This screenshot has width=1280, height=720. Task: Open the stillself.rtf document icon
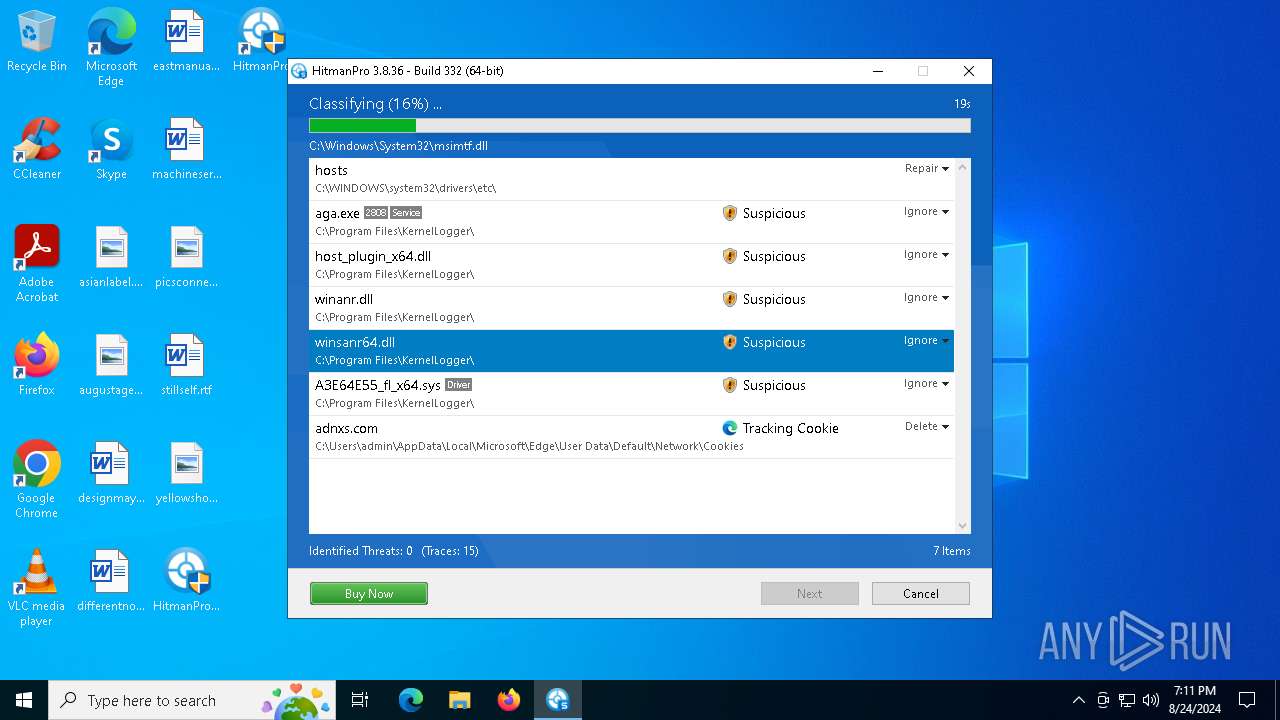(186, 366)
